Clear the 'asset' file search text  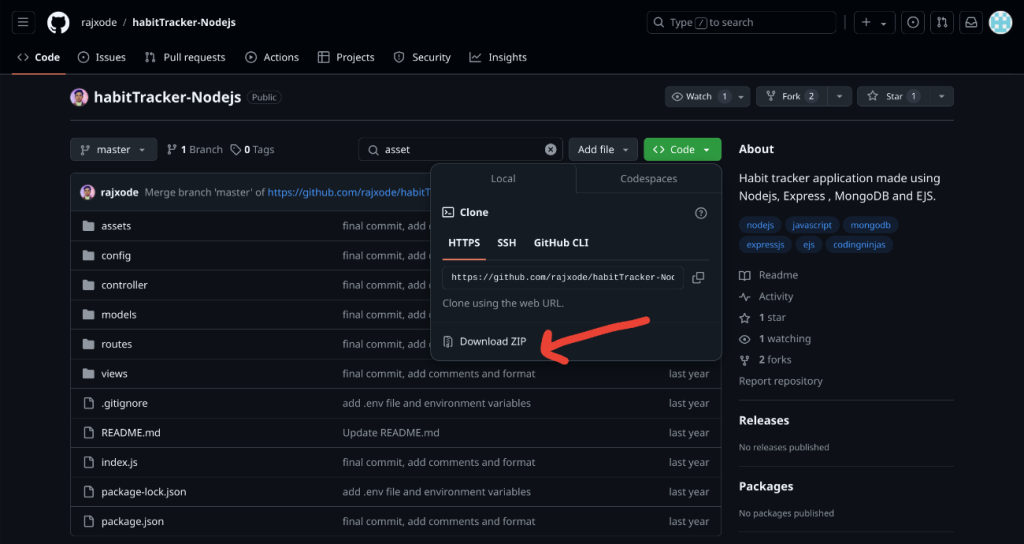pos(550,150)
